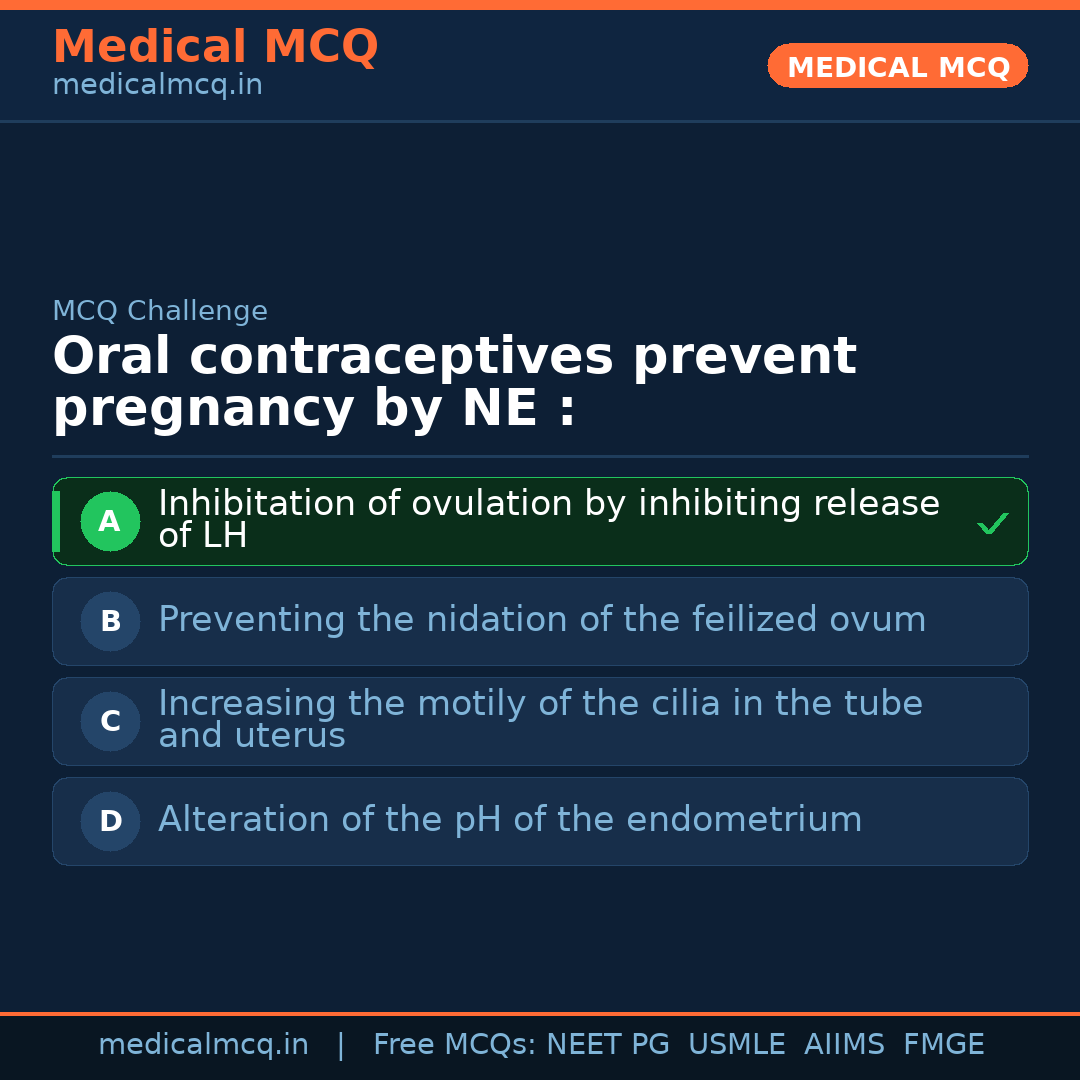Click 'NEET PG' in the footer
The image size is (1080, 1080).
click(608, 1045)
